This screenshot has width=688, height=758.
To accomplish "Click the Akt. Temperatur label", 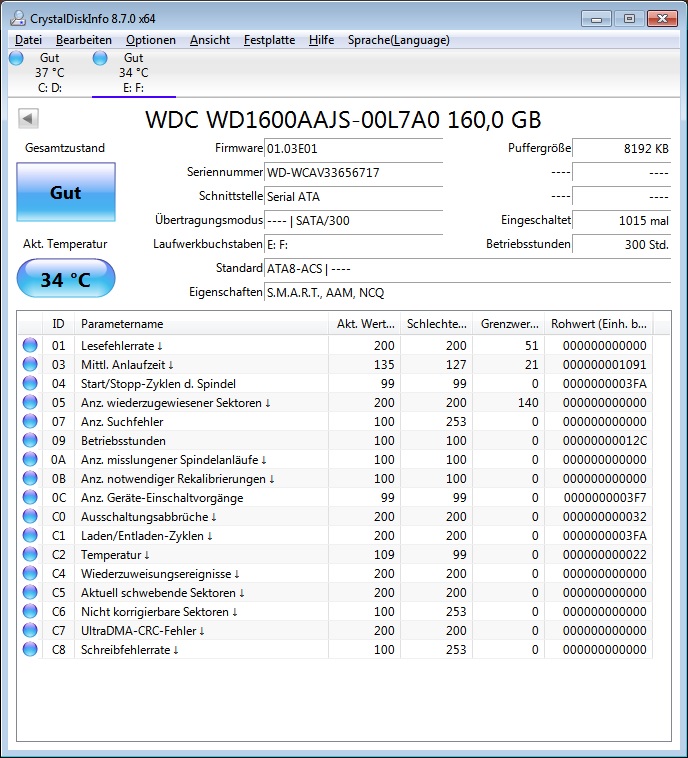I will [x=65, y=244].
